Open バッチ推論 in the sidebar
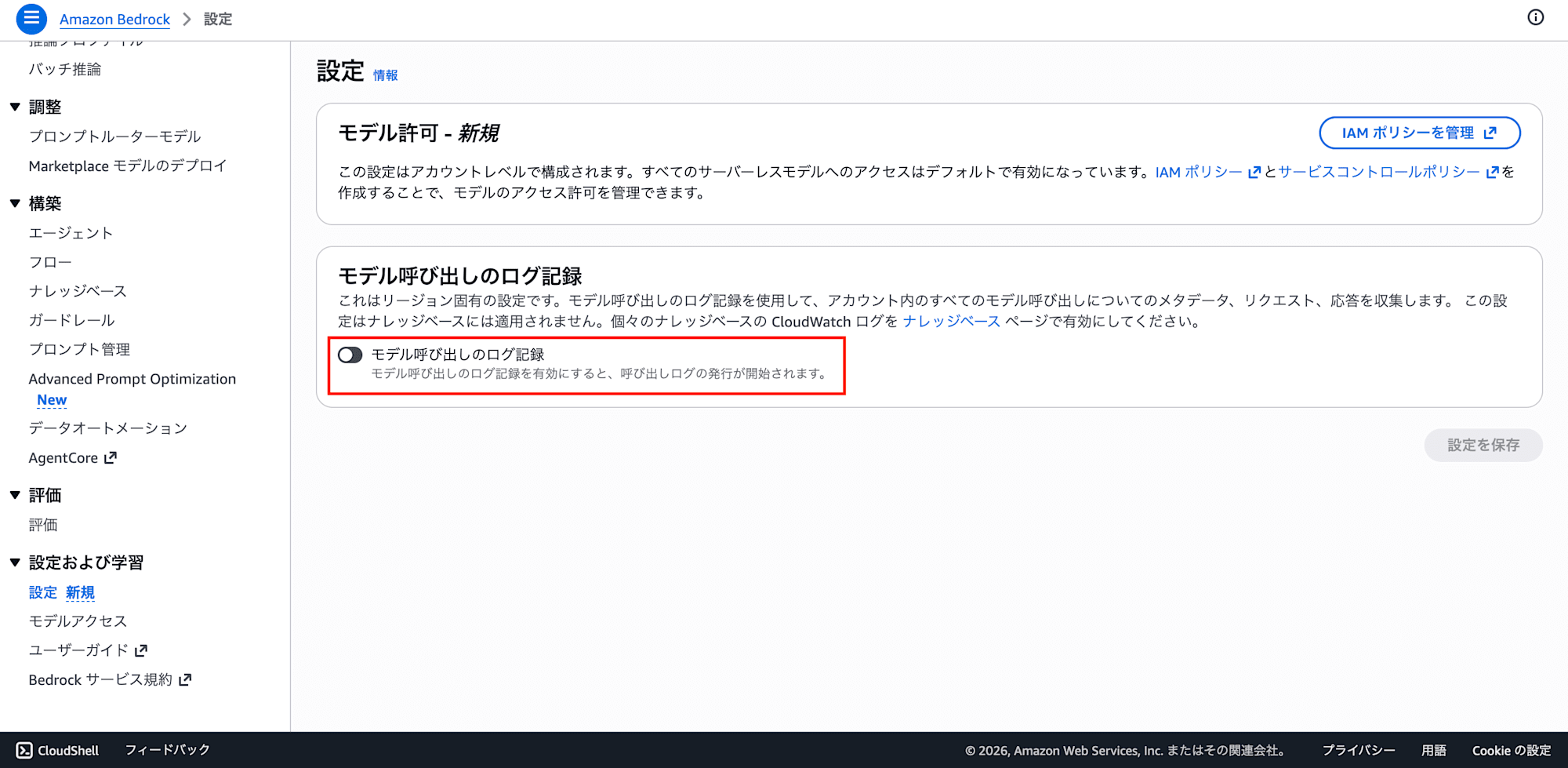 (65, 69)
